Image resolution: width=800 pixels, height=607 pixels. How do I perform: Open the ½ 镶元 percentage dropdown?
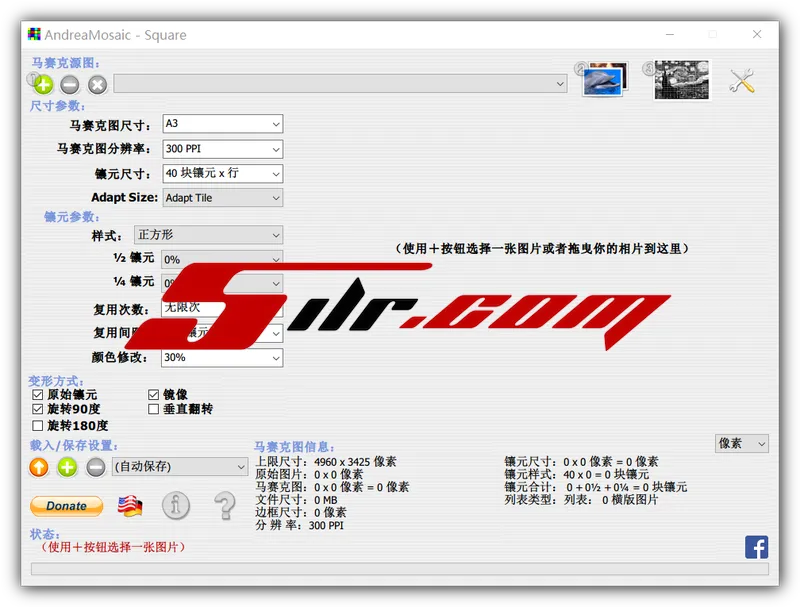point(222,258)
